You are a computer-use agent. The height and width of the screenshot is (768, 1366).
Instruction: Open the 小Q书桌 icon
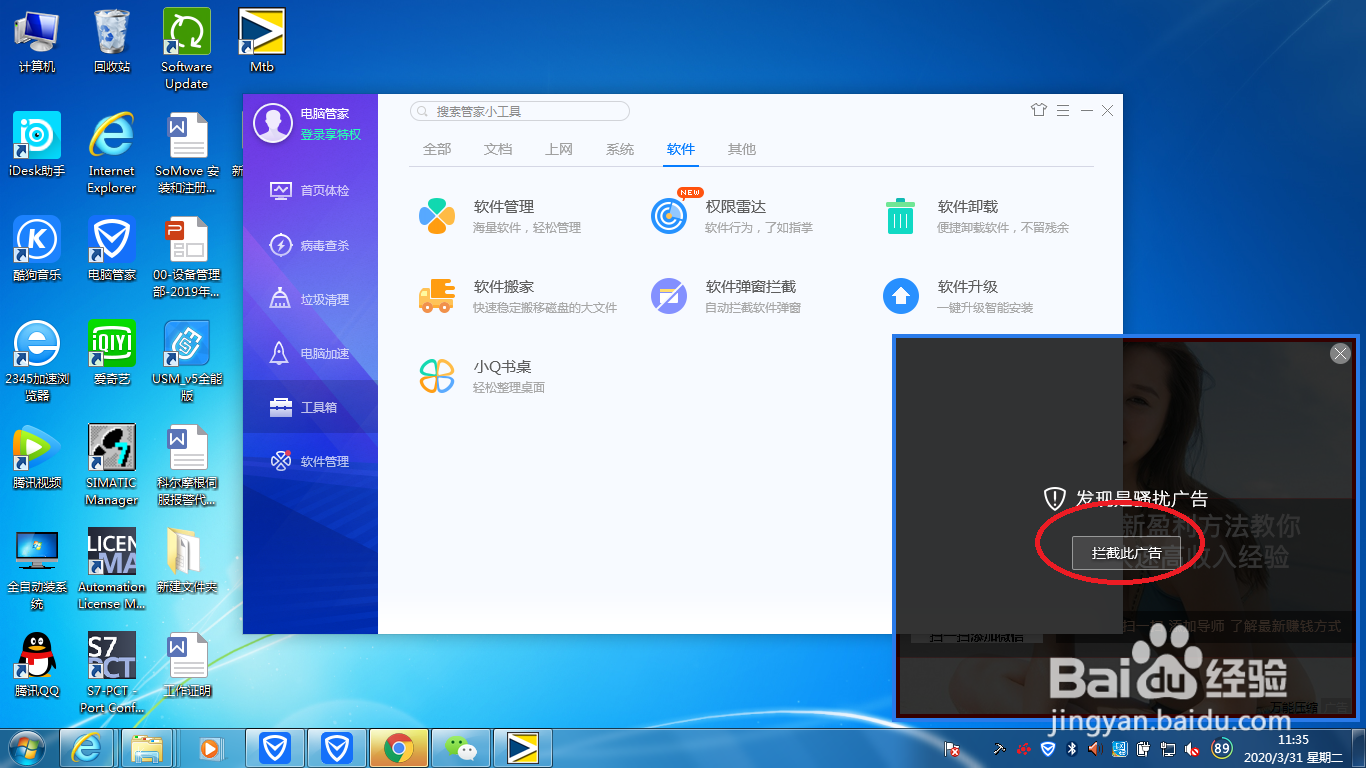[437, 376]
